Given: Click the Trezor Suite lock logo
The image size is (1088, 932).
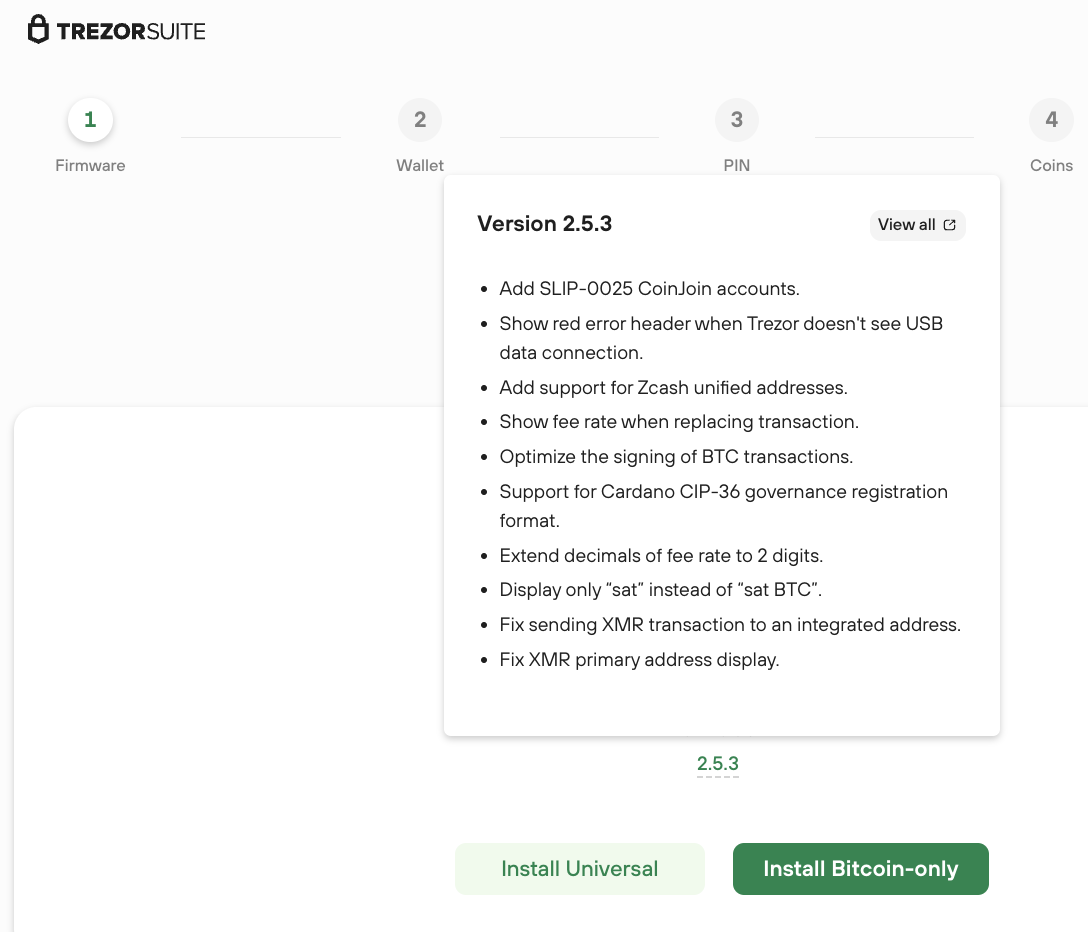Looking at the screenshot, I should tap(38, 29).
